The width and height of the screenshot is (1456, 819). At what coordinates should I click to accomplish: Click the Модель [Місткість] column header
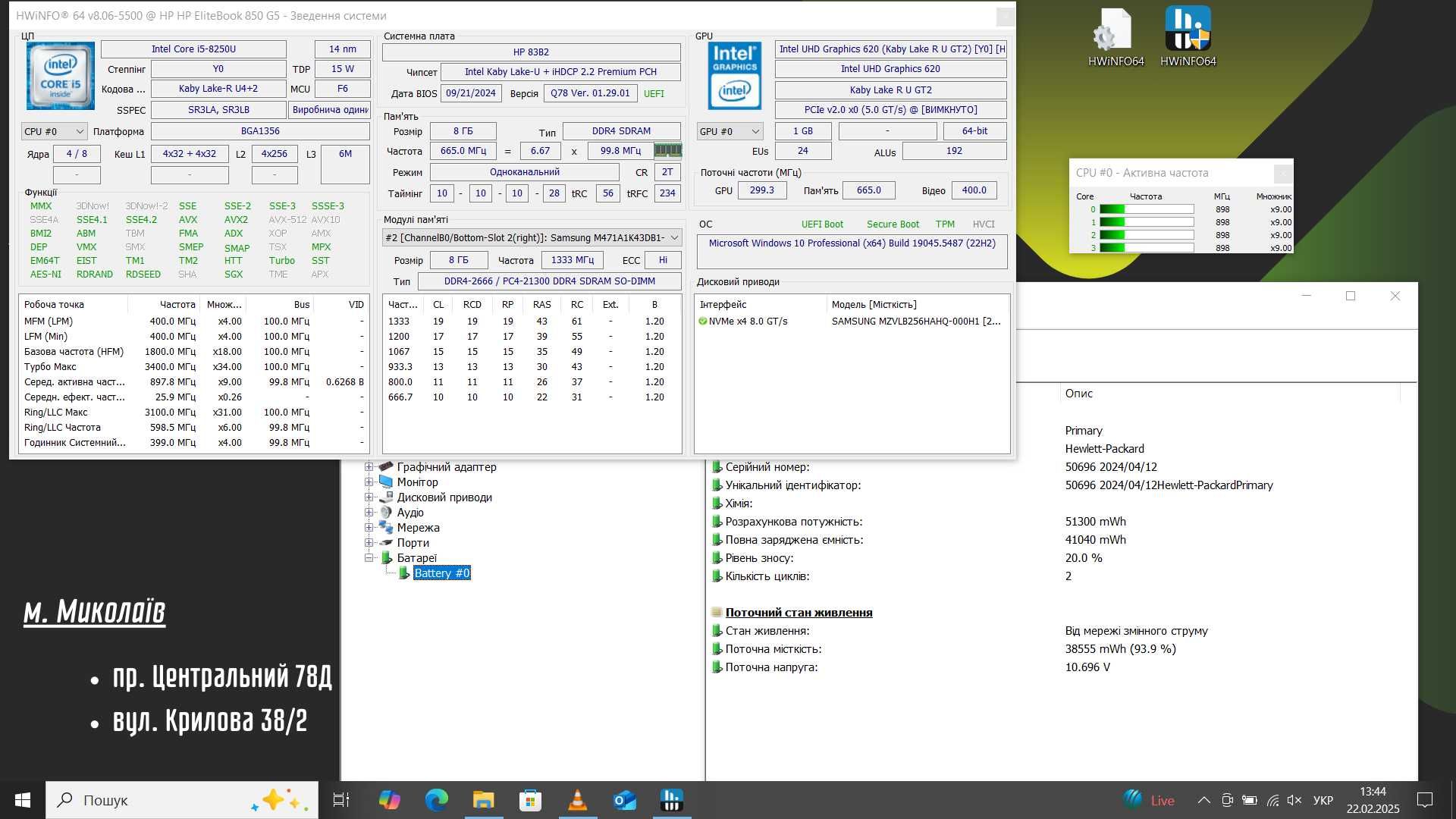[918, 305]
